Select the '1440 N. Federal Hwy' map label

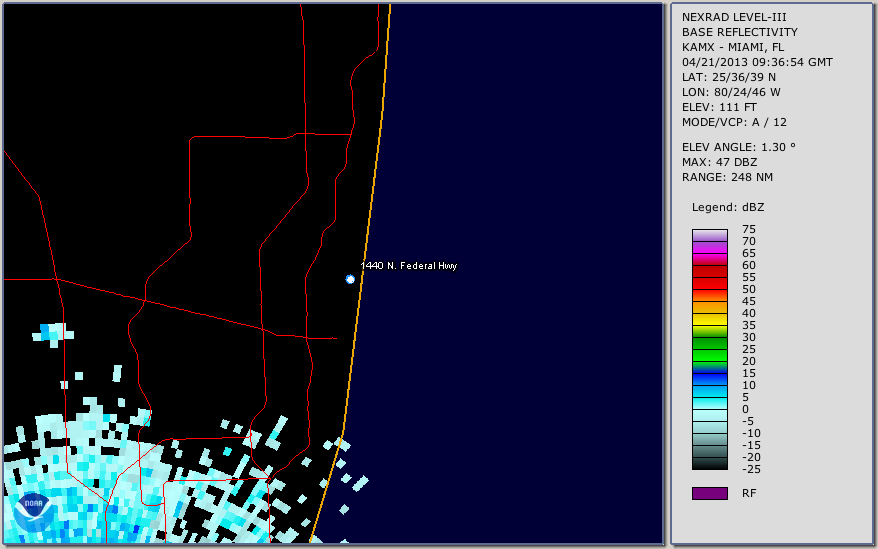pyautogui.click(x=409, y=266)
